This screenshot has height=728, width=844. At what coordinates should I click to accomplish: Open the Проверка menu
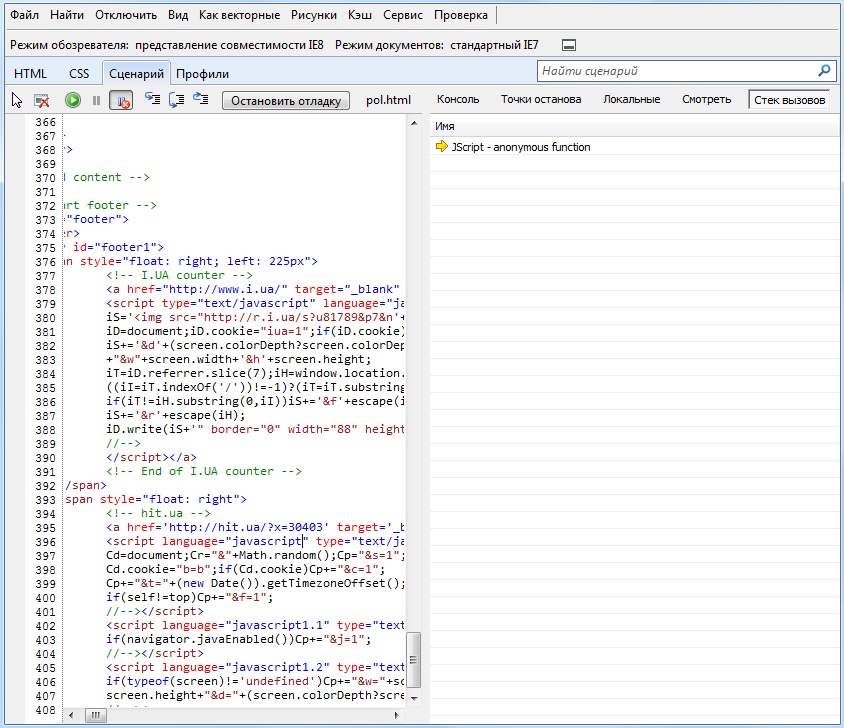click(461, 15)
